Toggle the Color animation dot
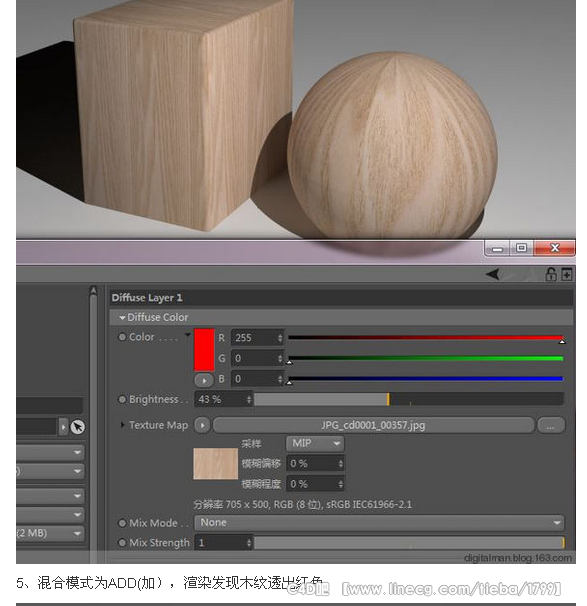The image size is (587, 606). pos(122,337)
